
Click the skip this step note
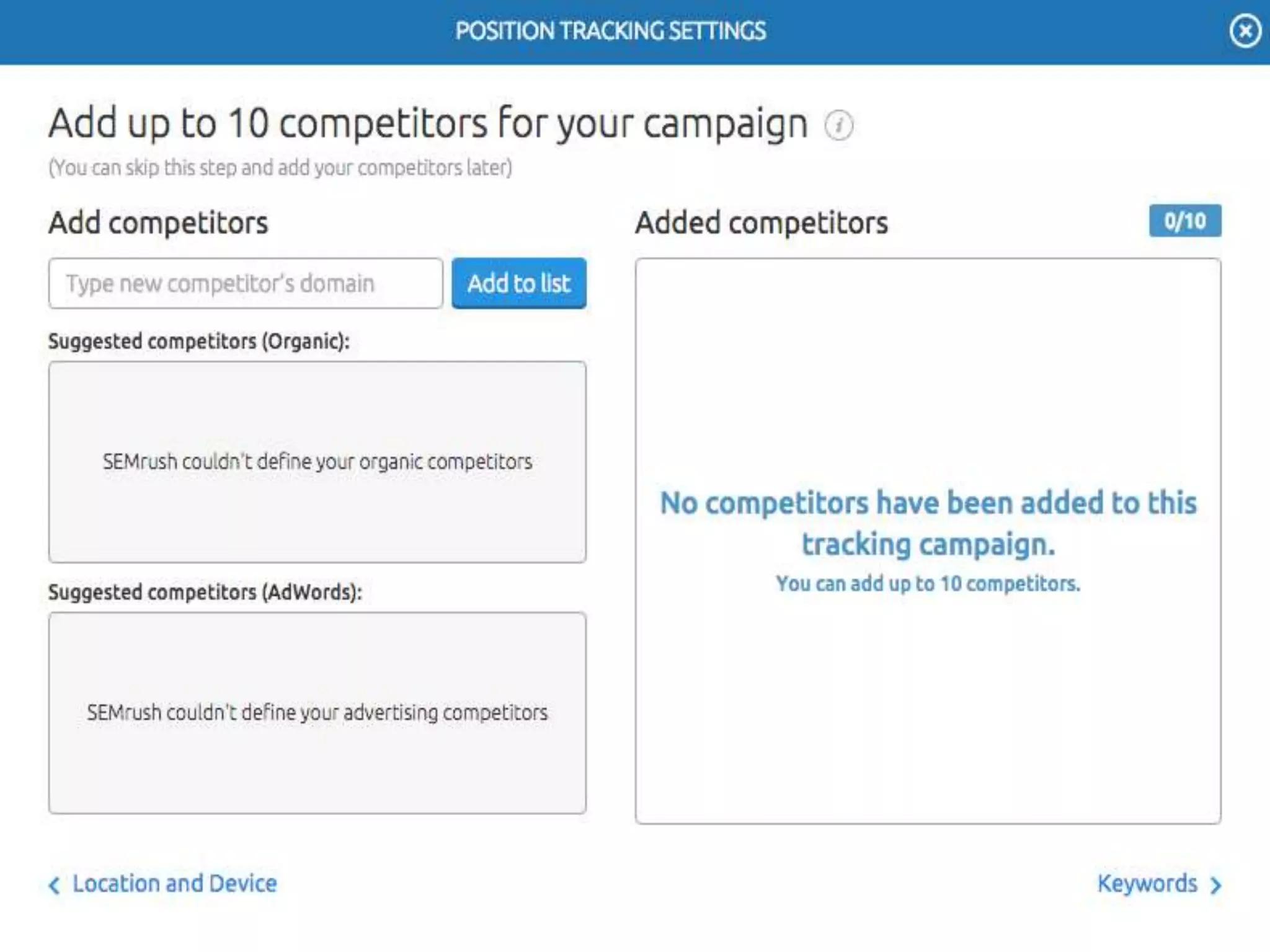[x=280, y=168]
